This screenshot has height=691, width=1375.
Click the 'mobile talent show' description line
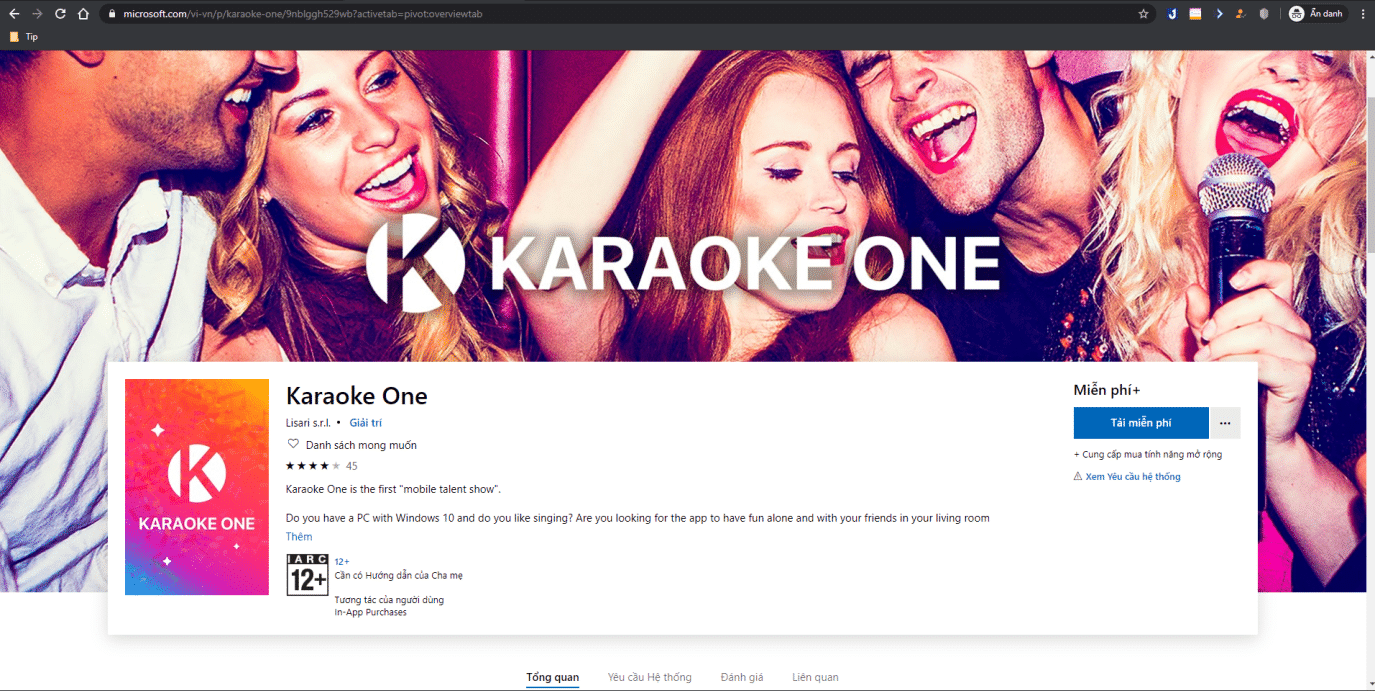[393, 489]
